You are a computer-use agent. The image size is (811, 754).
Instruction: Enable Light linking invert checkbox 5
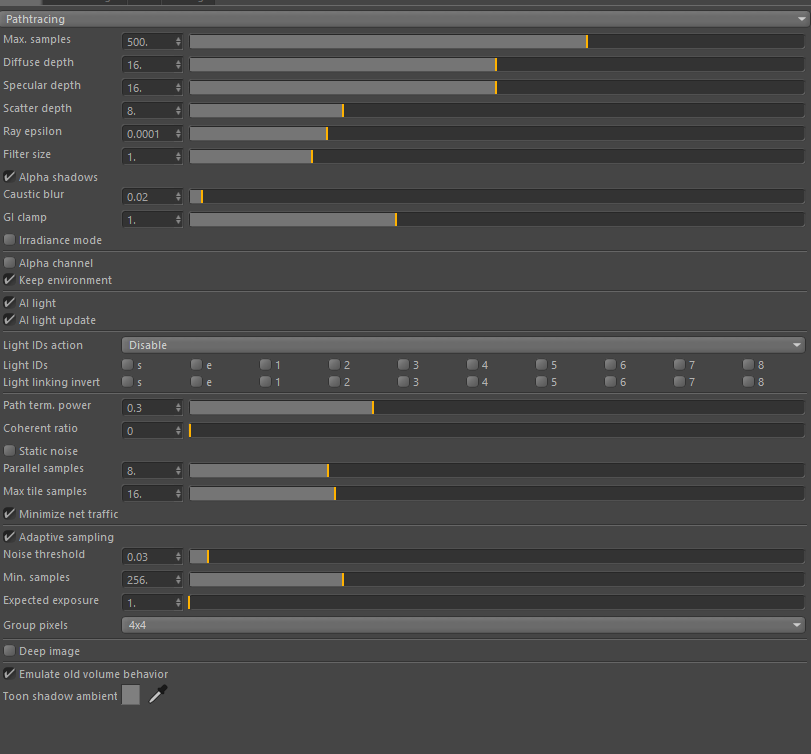[x=542, y=382]
